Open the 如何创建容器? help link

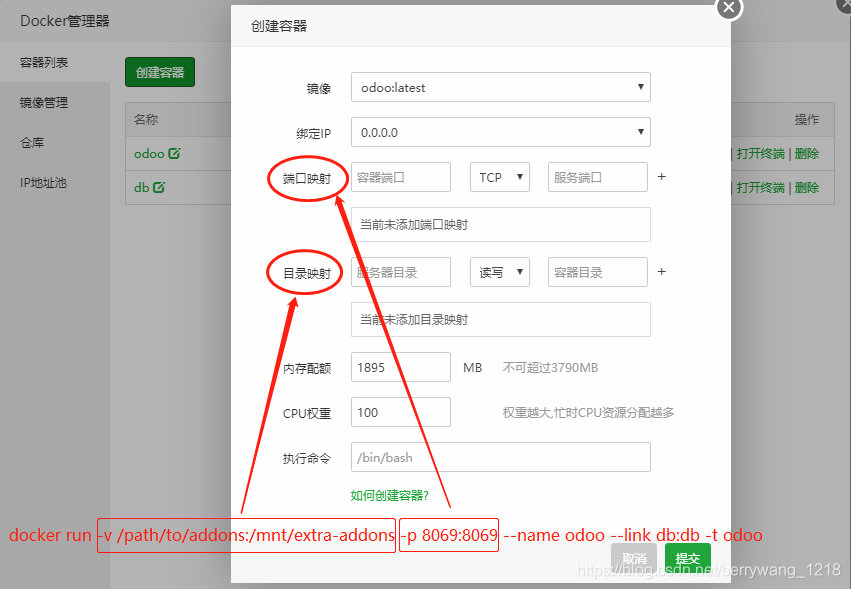(x=390, y=496)
